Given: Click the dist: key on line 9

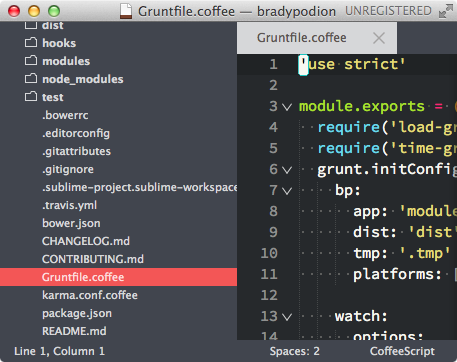Looking at the screenshot, I should [x=375, y=232].
